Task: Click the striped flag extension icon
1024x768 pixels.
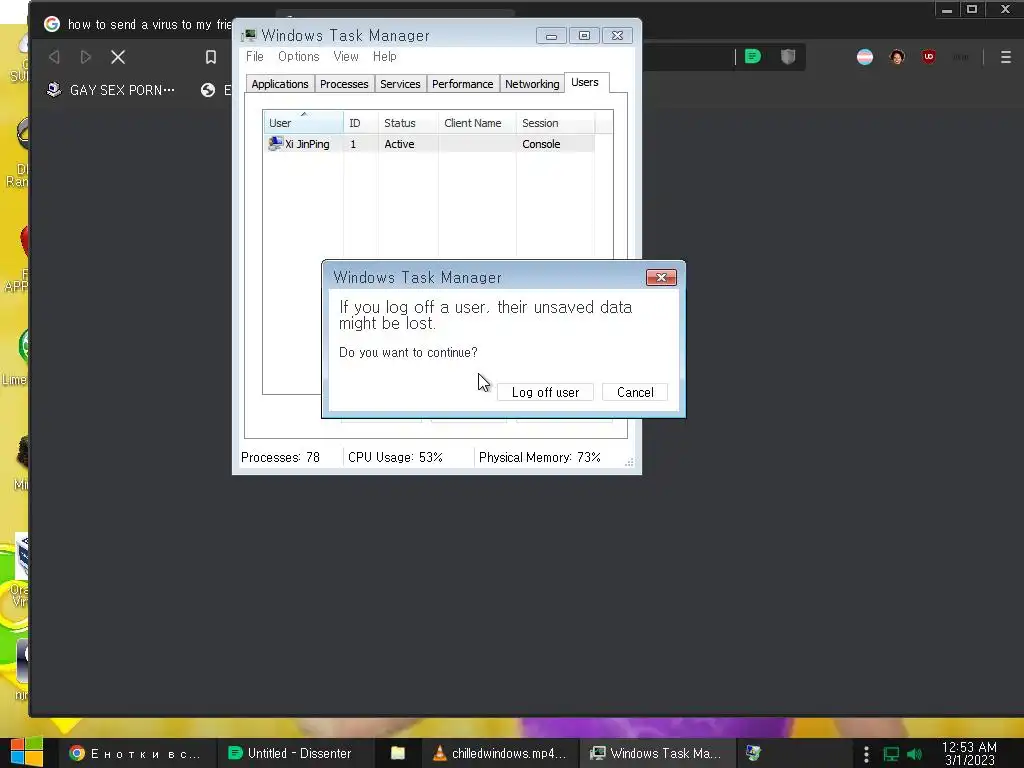Action: point(865,57)
